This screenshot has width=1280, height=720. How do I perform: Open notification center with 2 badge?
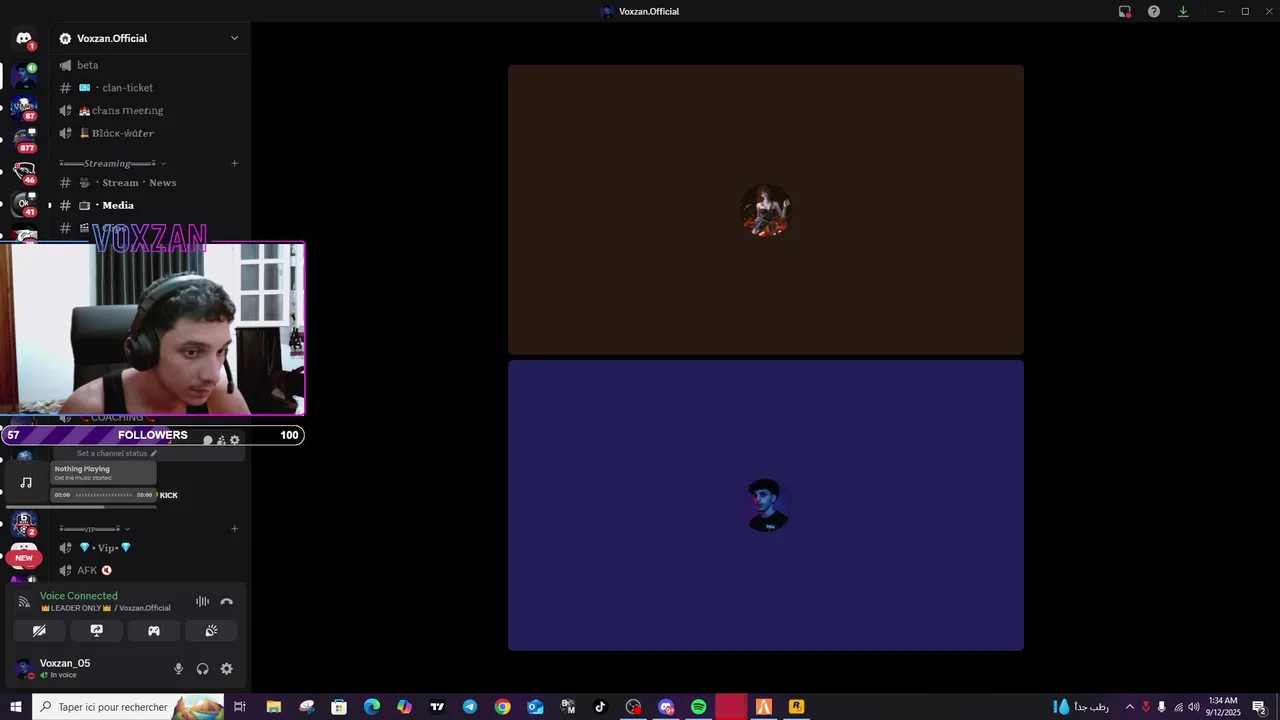[1260, 707]
